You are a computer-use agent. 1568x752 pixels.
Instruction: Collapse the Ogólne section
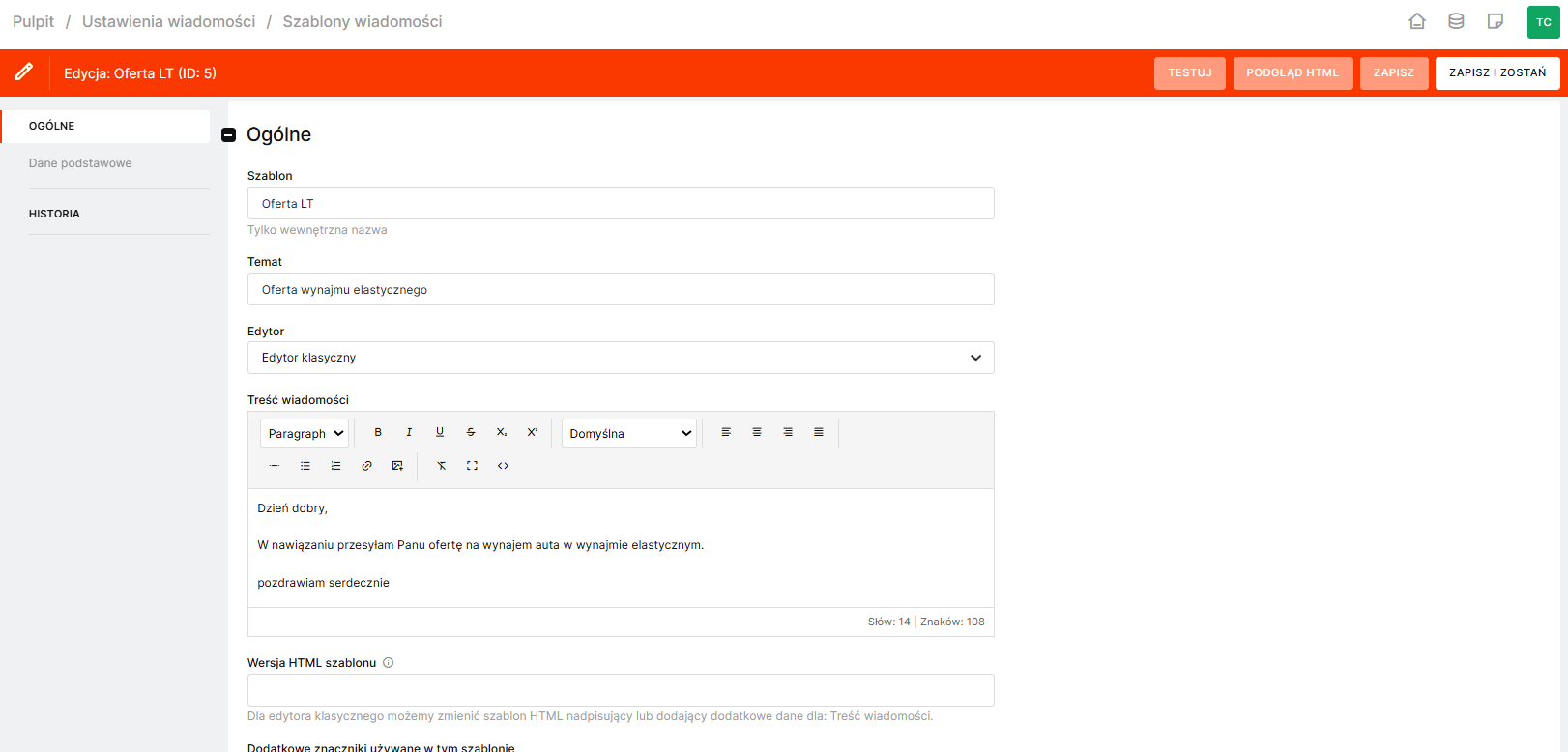point(229,135)
